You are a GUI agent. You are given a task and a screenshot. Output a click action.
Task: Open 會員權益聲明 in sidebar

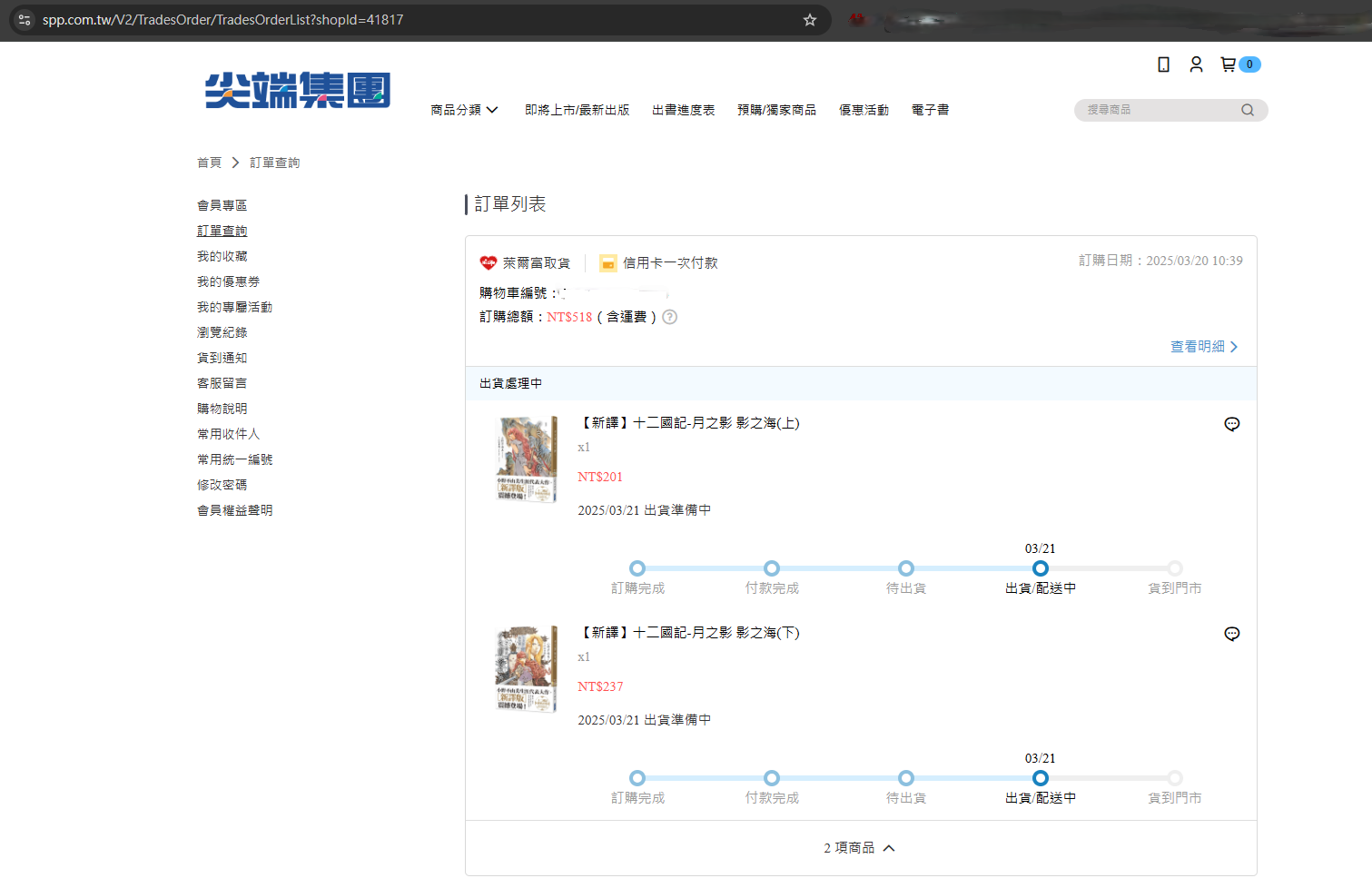pyautogui.click(x=235, y=510)
